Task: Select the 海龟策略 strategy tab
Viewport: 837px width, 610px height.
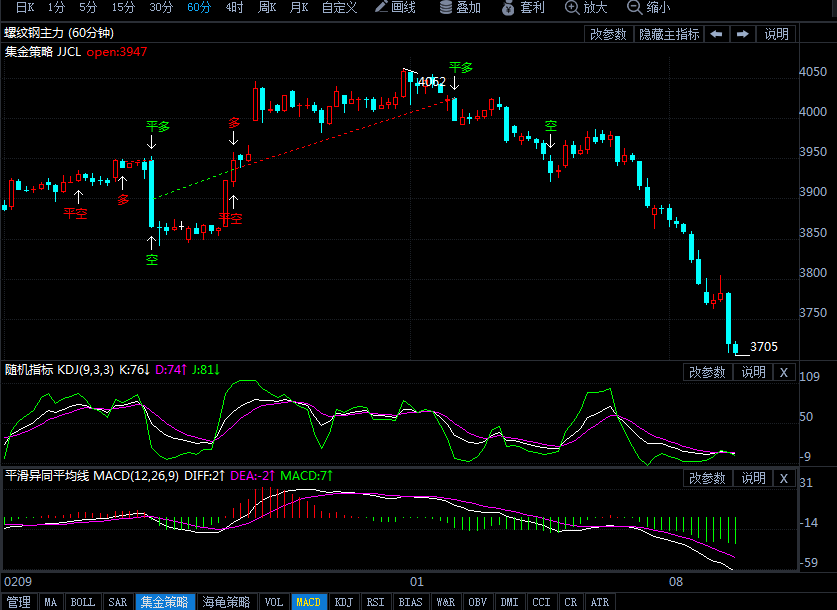Action: (228, 602)
